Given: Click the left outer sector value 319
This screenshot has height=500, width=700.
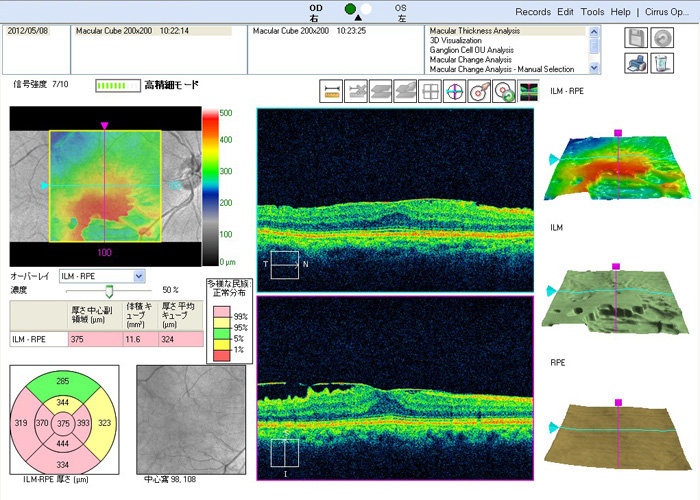Looking at the screenshot, I should [21, 422].
